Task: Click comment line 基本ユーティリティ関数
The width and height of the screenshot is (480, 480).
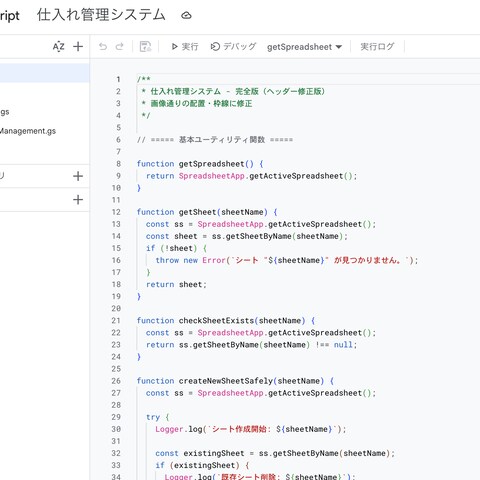Action: [215, 140]
